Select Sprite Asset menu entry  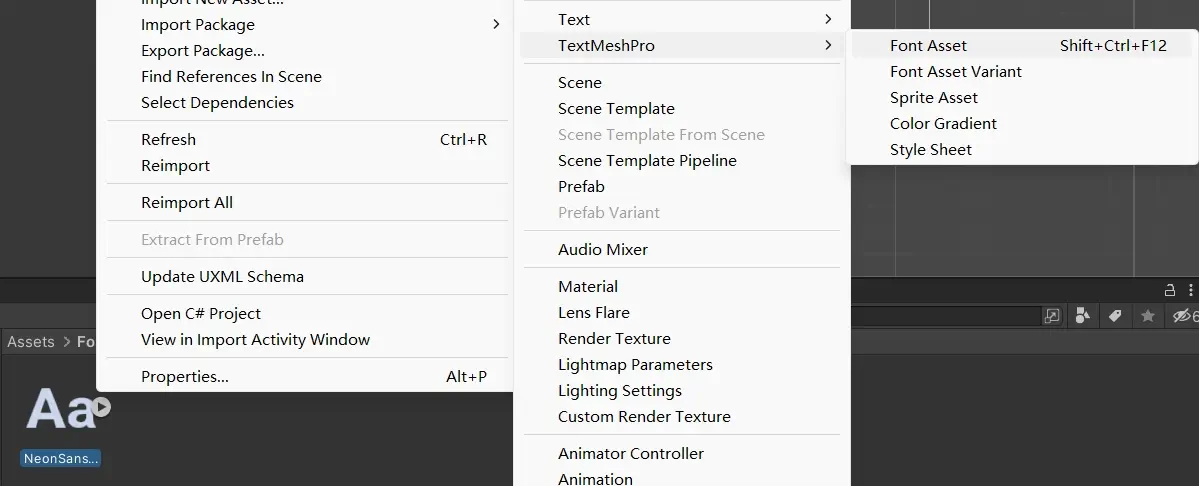point(934,97)
